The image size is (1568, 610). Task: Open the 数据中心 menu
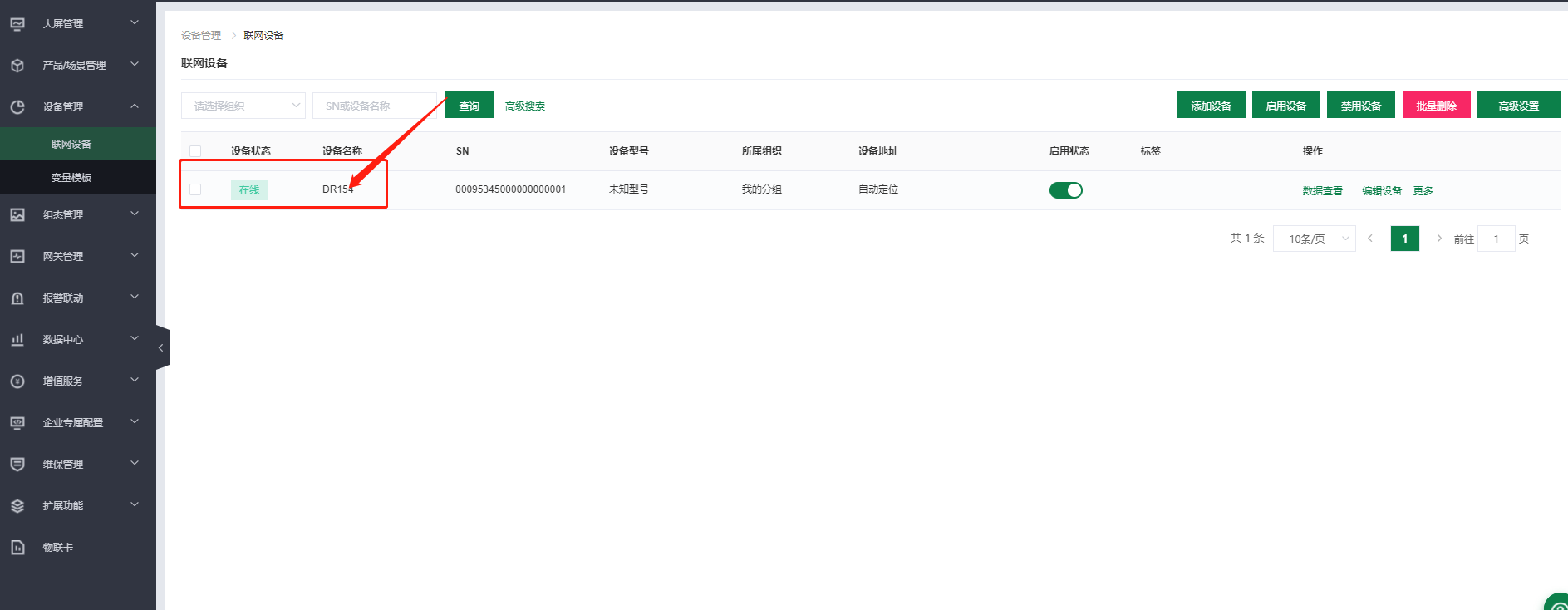coord(78,339)
